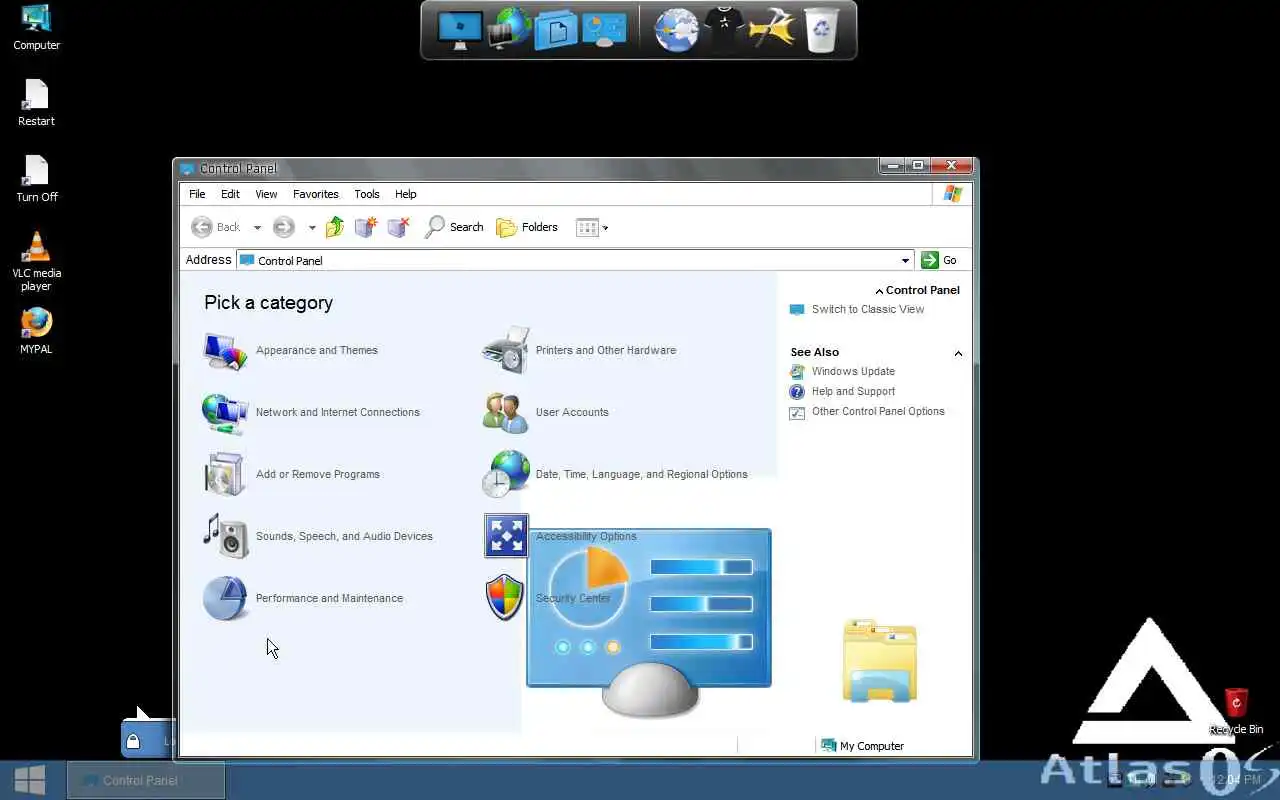This screenshot has height=800, width=1280.
Task: Click the network globe icon in dock
Action: pyautogui.click(x=509, y=29)
